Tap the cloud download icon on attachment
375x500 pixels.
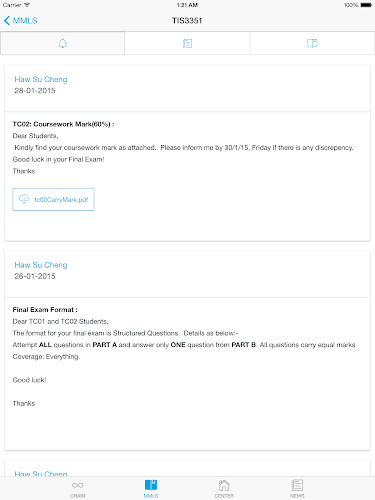pos(24,199)
